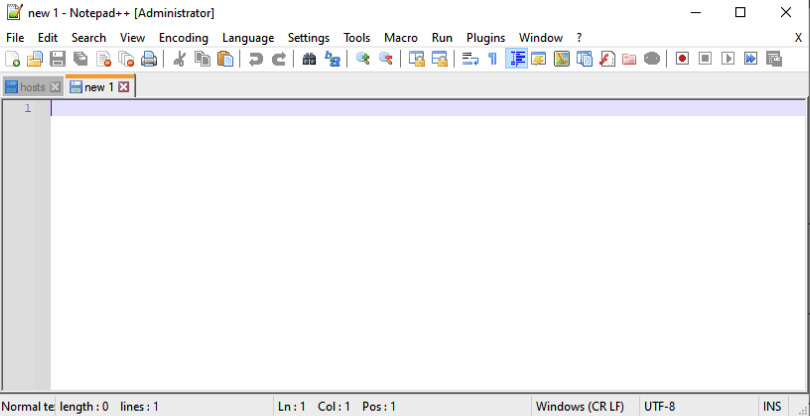Image resolution: width=810 pixels, height=416 pixels.
Task: Click the Undo arrow icon
Action: (256, 59)
